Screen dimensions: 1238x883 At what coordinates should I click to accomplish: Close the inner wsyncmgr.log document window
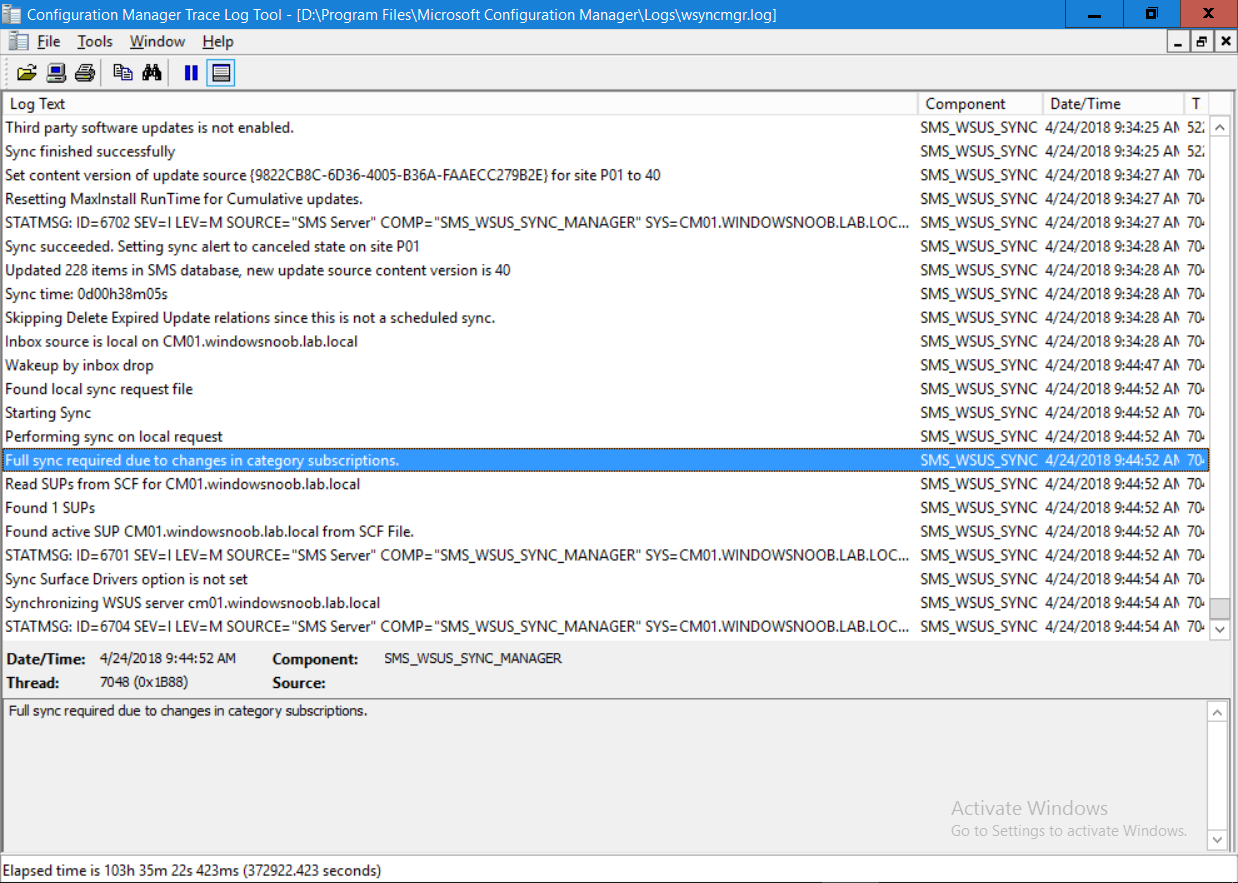(x=1224, y=41)
